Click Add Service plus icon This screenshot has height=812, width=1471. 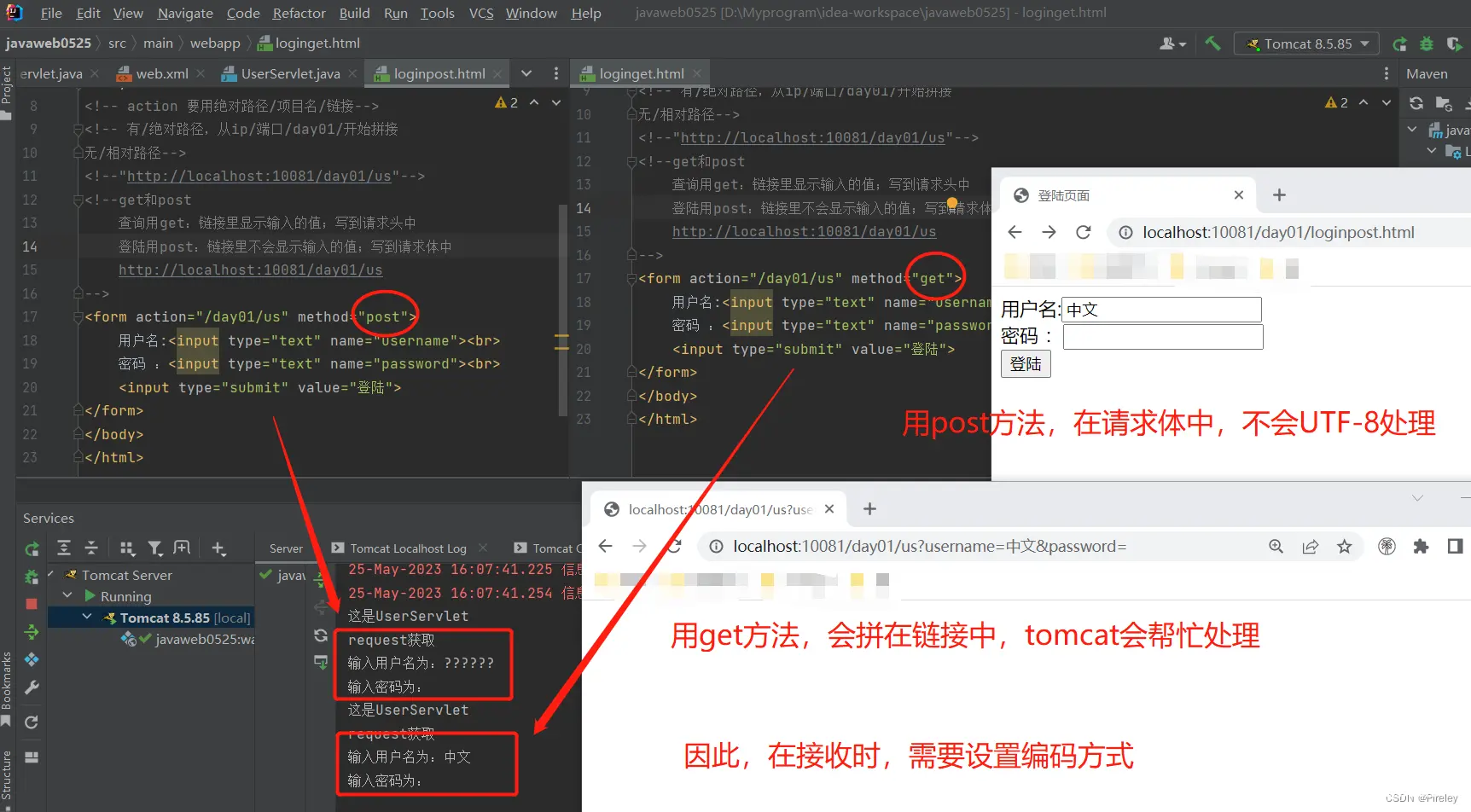point(219,548)
